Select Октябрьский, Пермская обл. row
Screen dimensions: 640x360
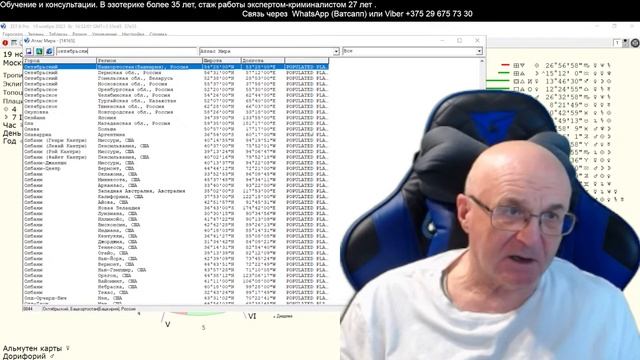point(176,72)
